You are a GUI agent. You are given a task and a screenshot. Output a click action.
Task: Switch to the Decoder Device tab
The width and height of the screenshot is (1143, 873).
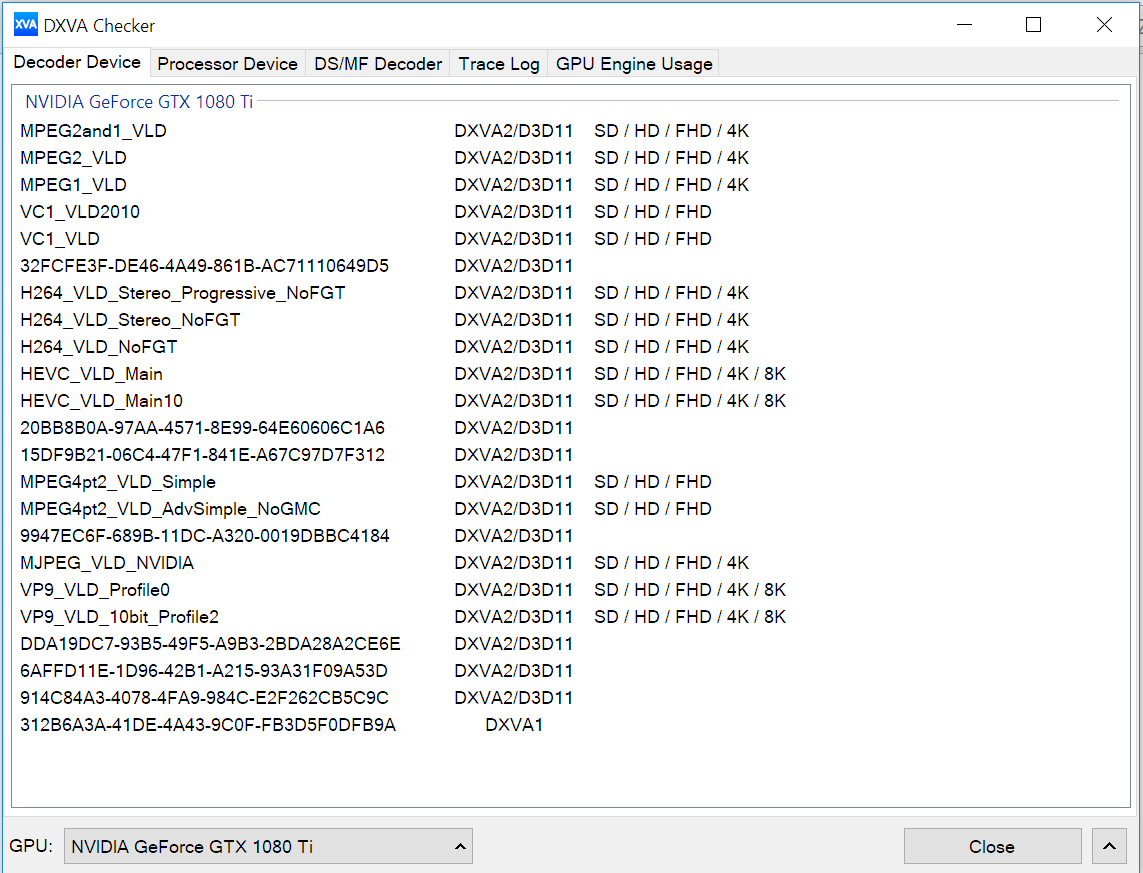[77, 62]
